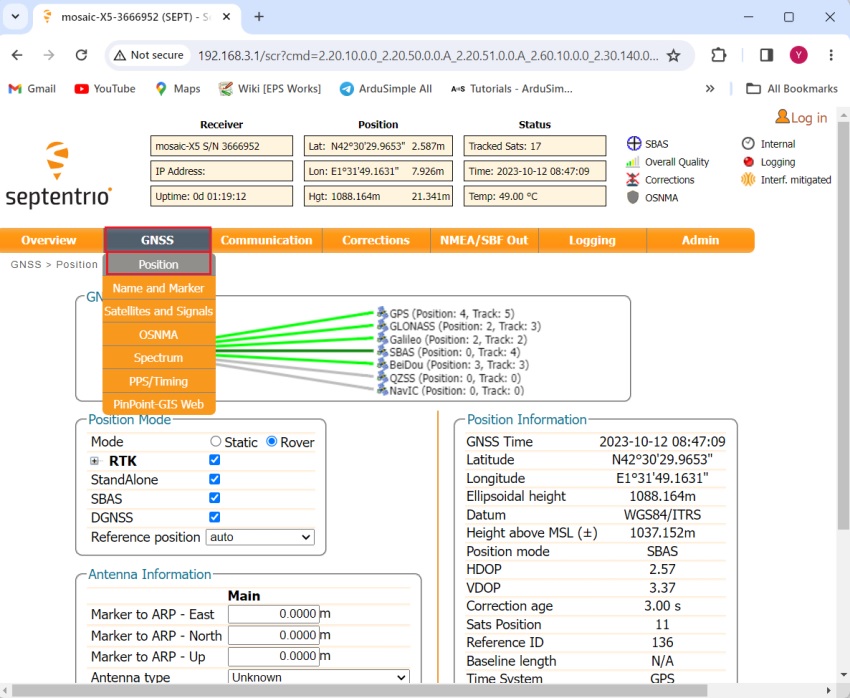Click the SBAS status icon
The image size is (850, 698).
click(x=633, y=144)
